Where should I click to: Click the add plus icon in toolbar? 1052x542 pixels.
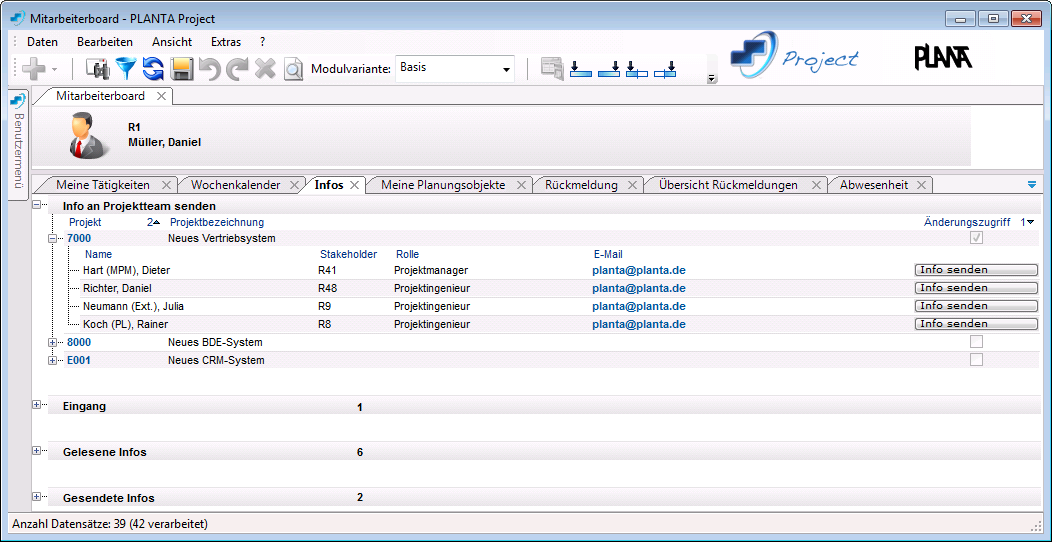34,68
